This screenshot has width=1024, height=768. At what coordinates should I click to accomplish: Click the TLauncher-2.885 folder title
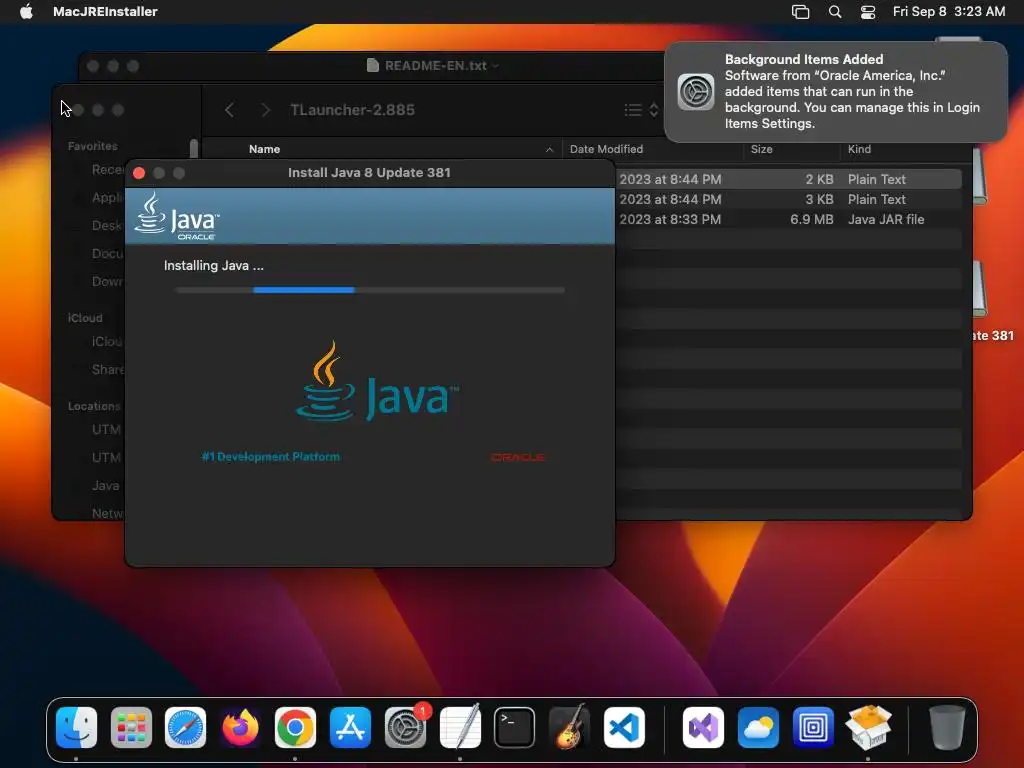(353, 110)
